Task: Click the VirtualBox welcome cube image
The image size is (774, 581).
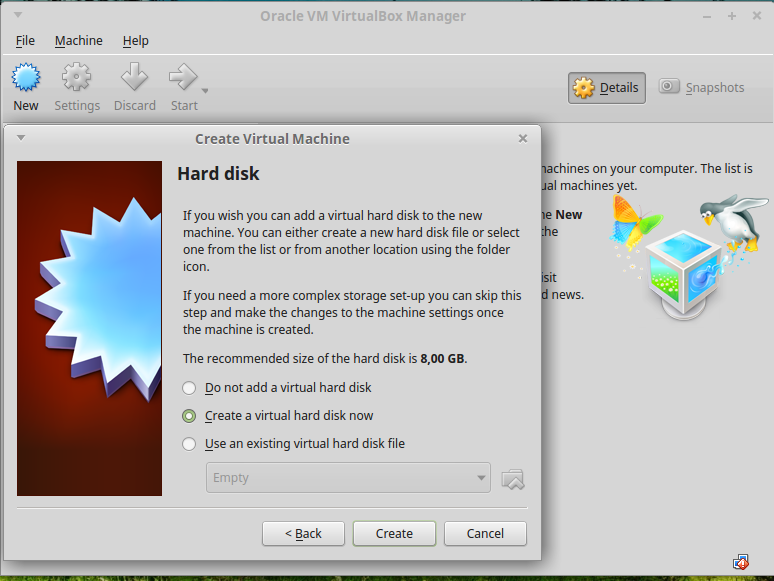Action: (687, 257)
